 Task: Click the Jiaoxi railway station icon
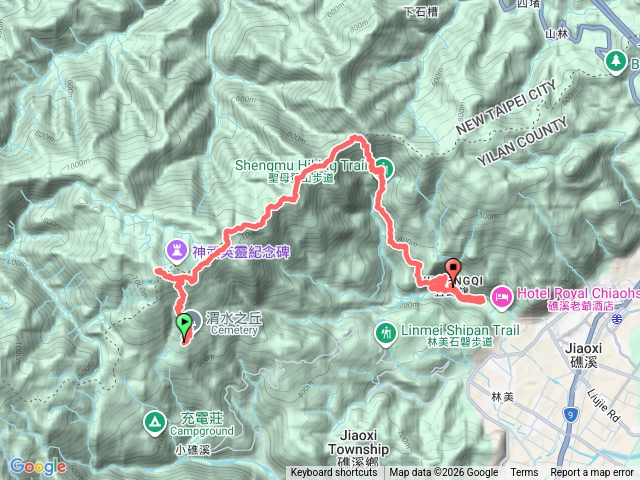click(617, 319)
